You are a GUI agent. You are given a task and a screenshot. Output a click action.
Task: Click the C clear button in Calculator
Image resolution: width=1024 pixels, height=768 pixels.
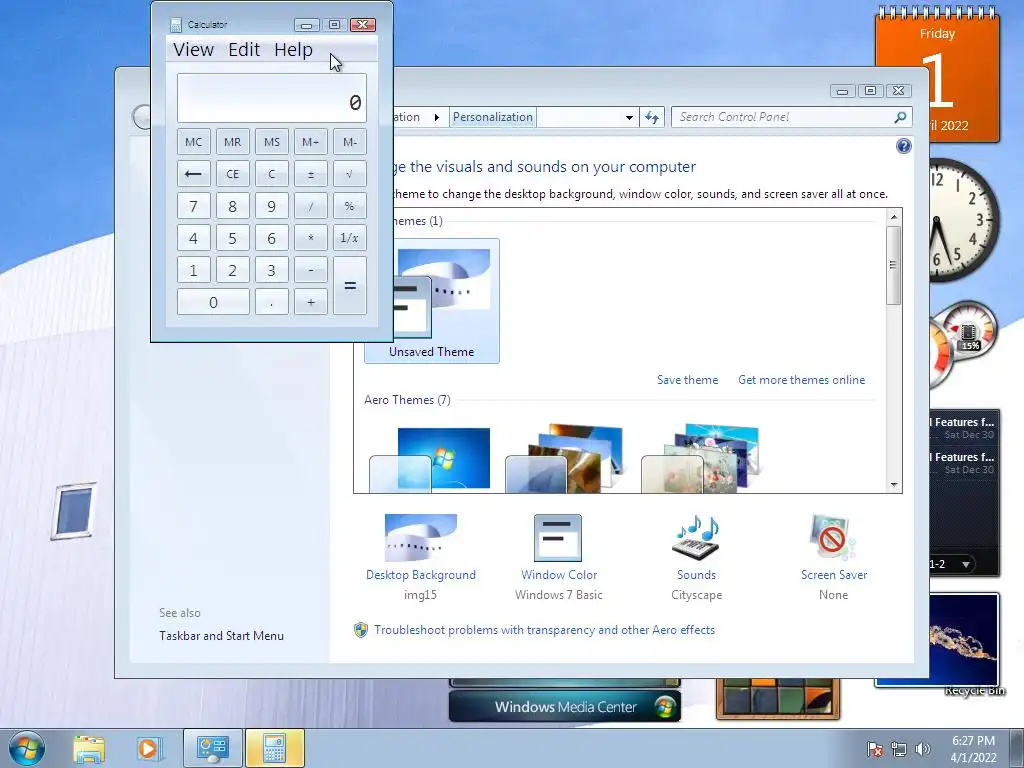pyautogui.click(x=272, y=174)
